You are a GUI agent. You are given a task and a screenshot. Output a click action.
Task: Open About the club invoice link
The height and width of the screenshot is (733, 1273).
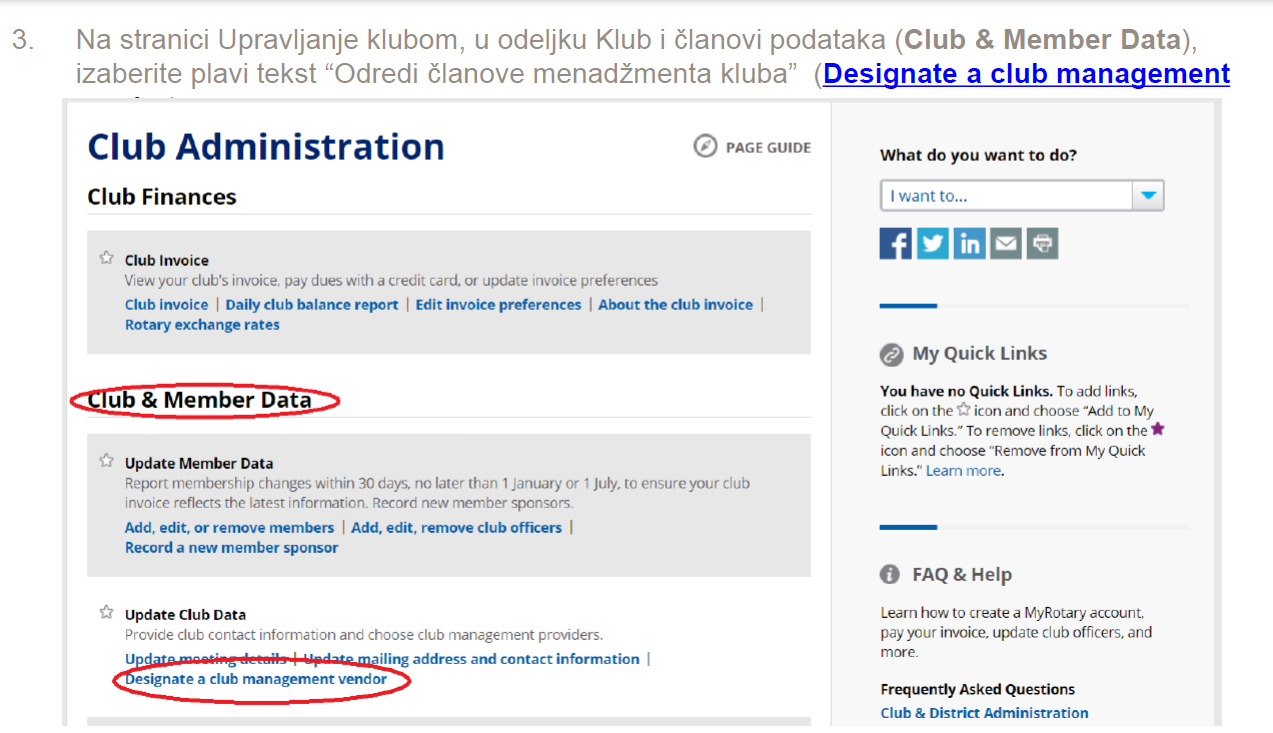675,305
